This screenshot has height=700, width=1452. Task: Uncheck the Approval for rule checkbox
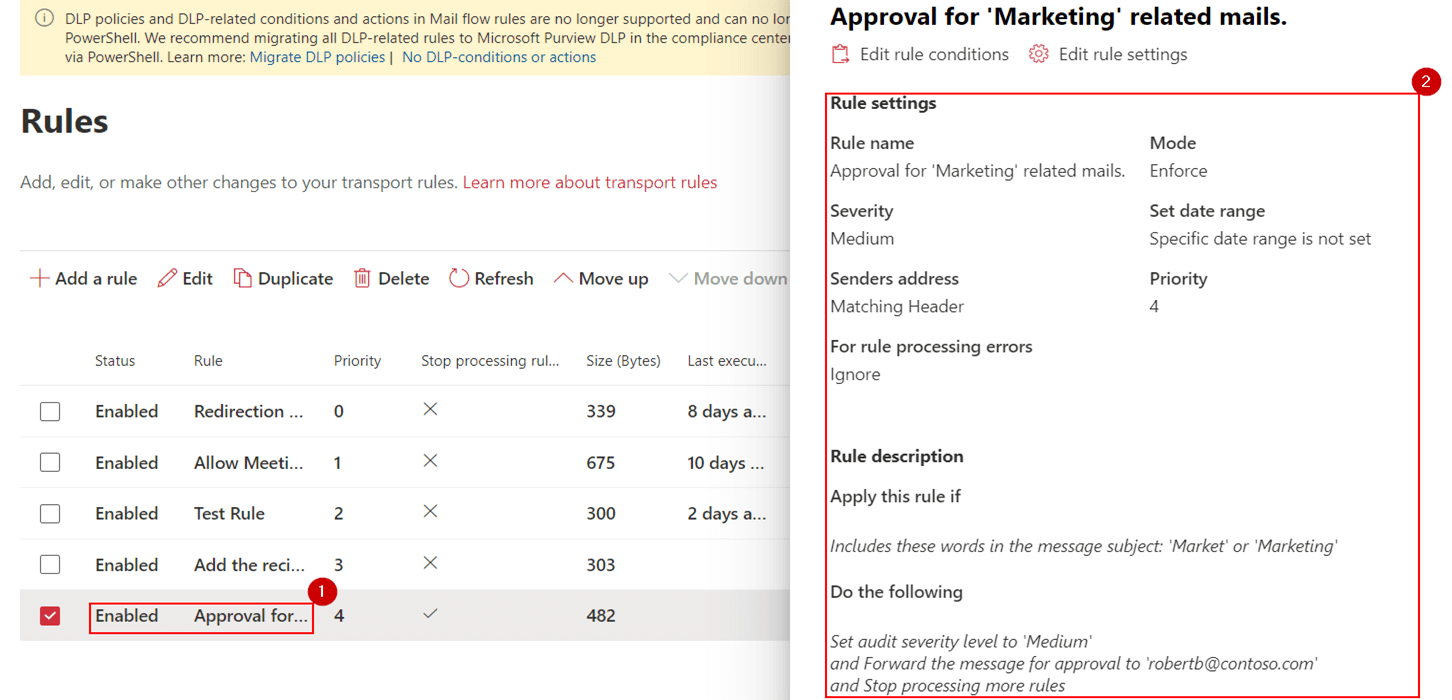click(x=50, y=616)
